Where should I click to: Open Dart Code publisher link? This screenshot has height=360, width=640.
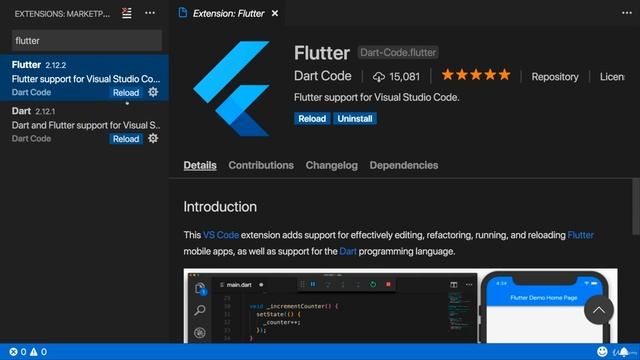pos(322,76)
